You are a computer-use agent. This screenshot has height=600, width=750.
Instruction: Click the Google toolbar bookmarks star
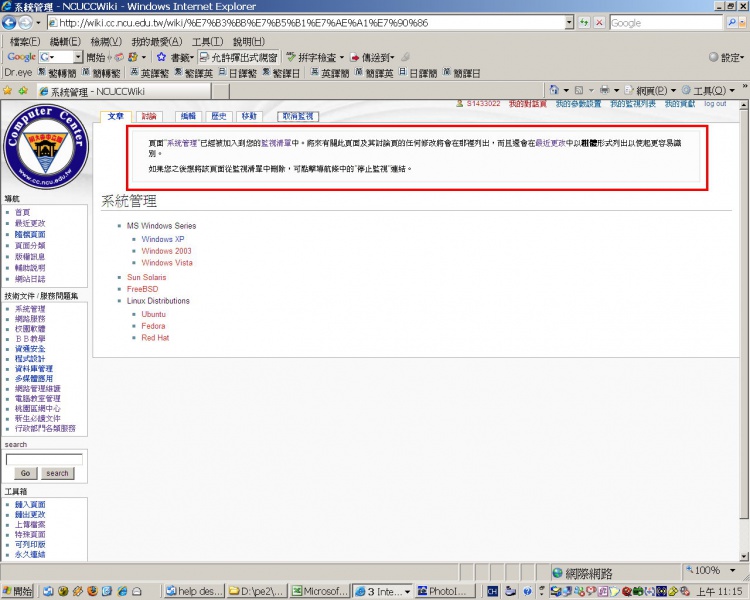coord(161,57)
